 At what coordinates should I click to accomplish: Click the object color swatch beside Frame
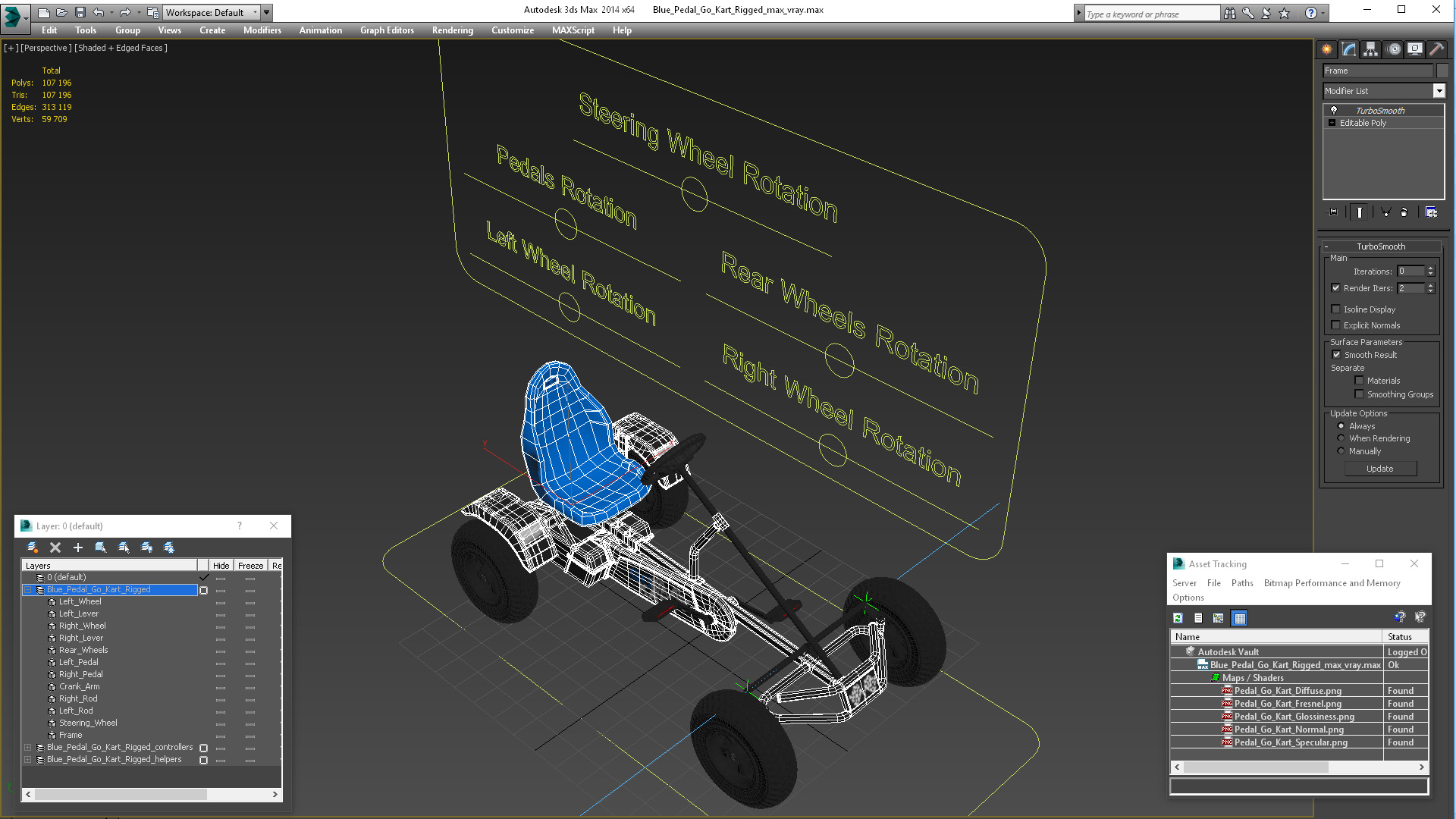click(x=1442, y=71)
